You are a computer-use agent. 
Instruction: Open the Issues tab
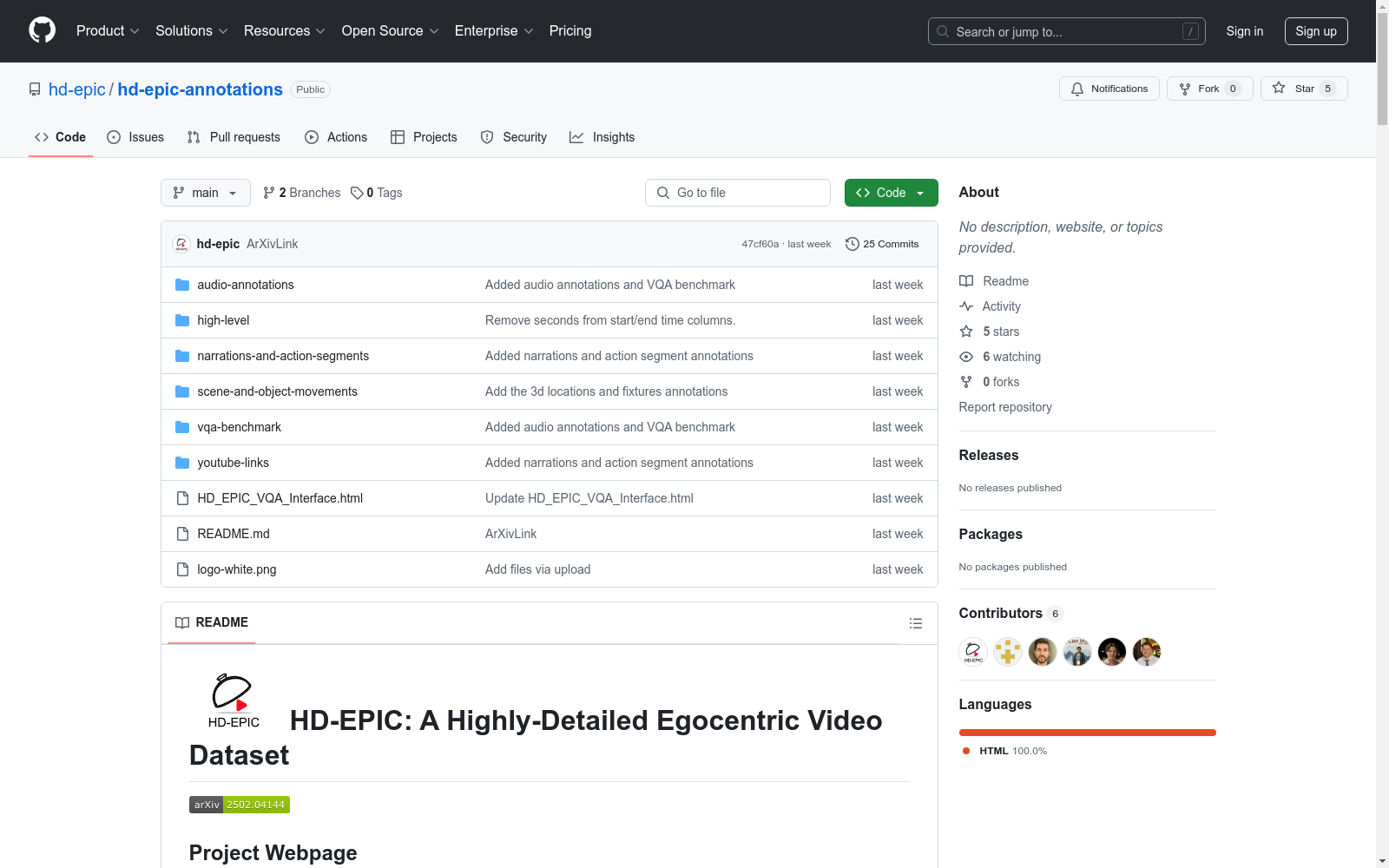pyautogui.click(x=135, y=137)
